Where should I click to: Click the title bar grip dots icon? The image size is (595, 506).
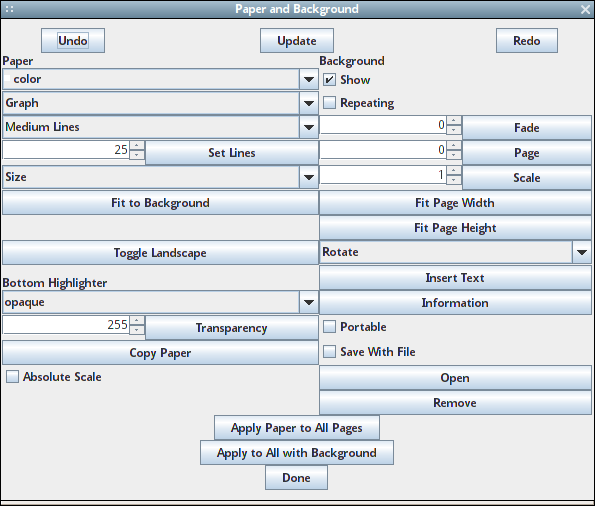coord(9,9)
